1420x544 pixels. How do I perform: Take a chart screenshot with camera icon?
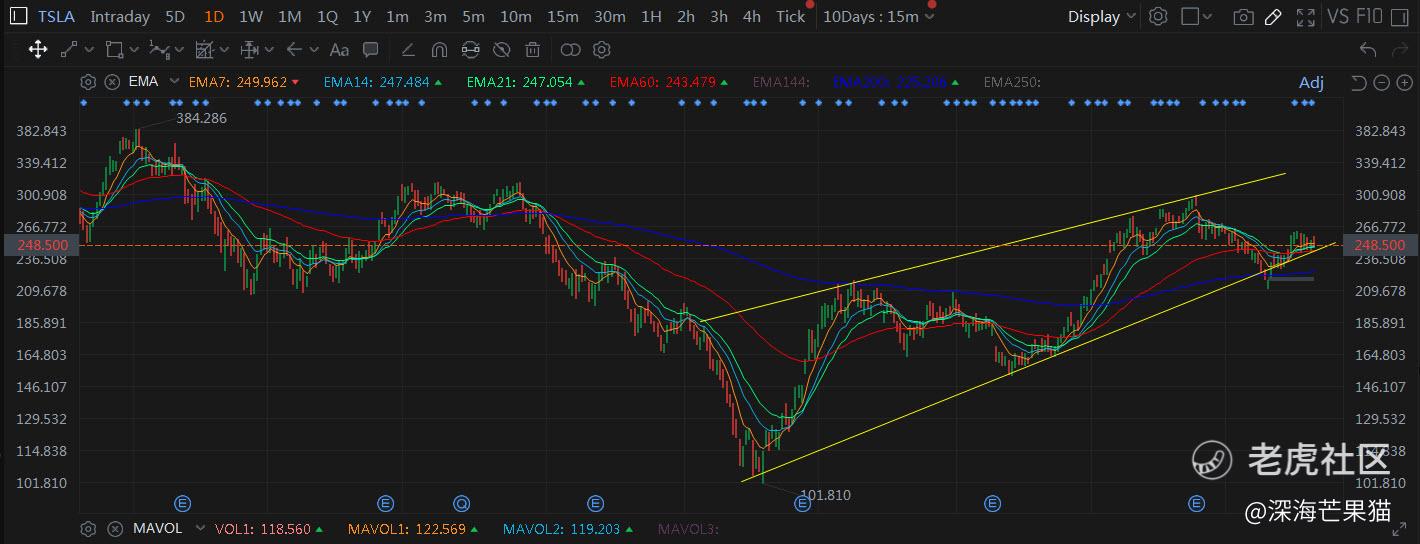(1243, 16)
